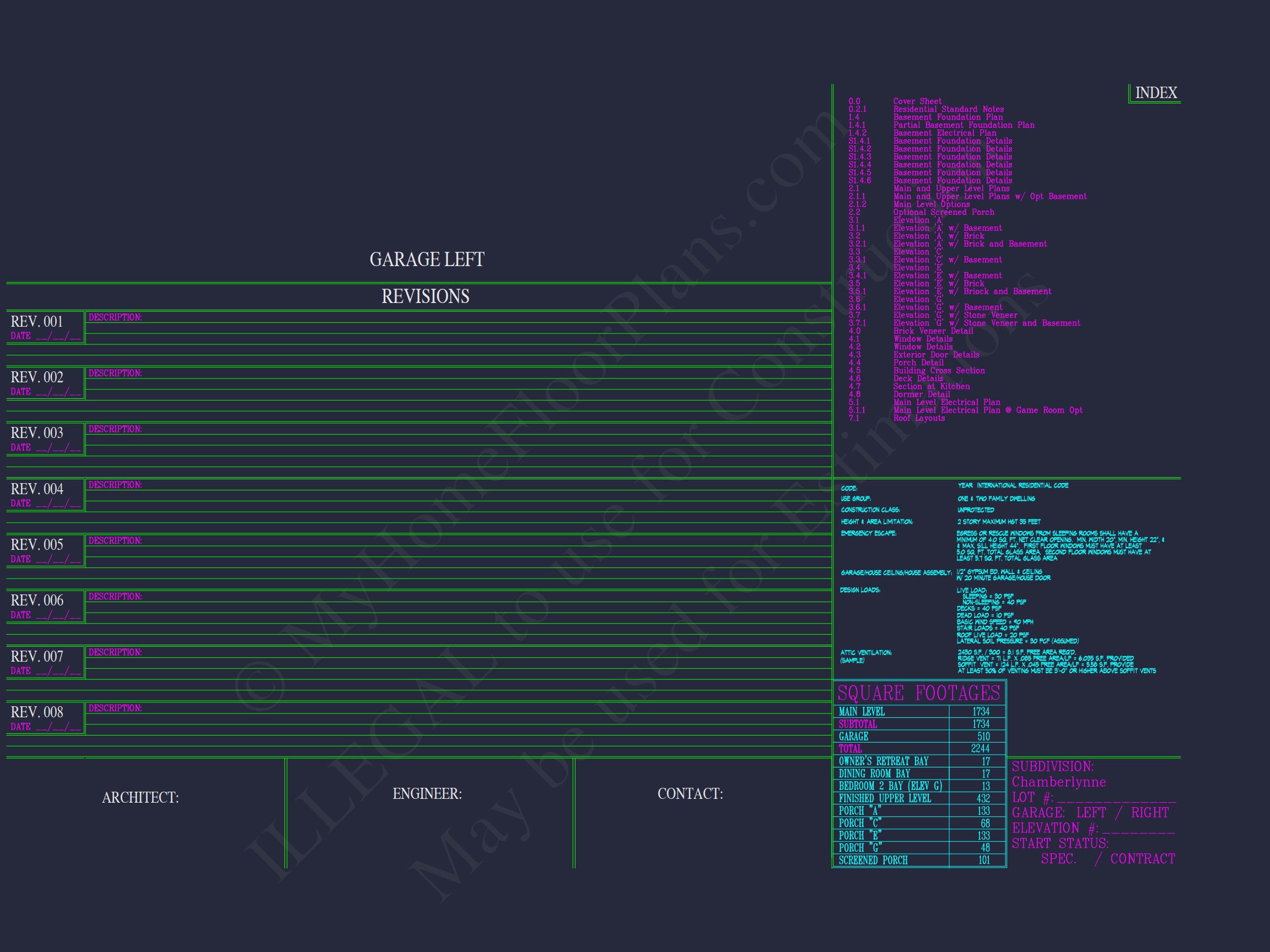Select the REV. 008 label
The height and width of the screenshot is (952, 1270).
click(x=37, y=712)
